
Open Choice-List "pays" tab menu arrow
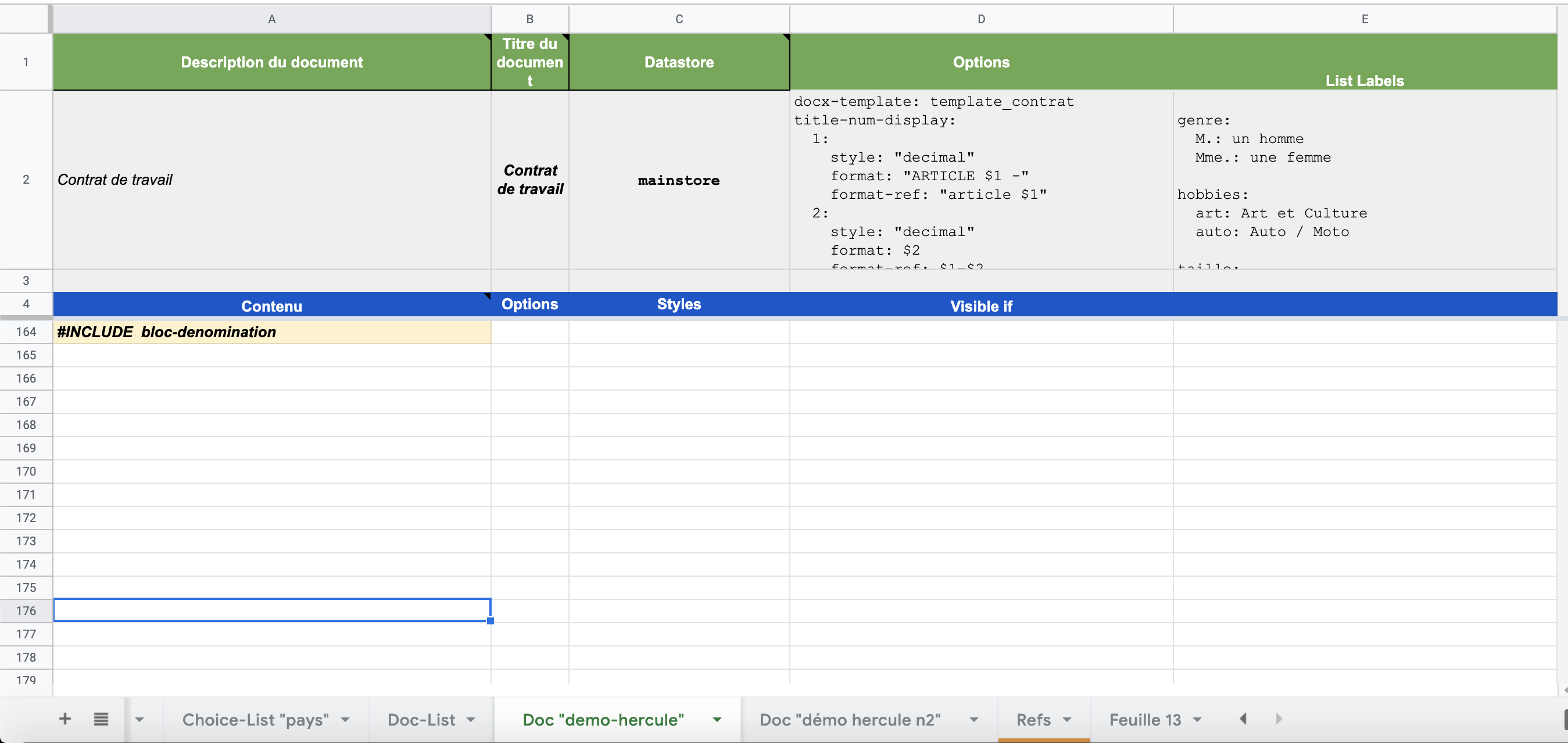coord(346,720)
